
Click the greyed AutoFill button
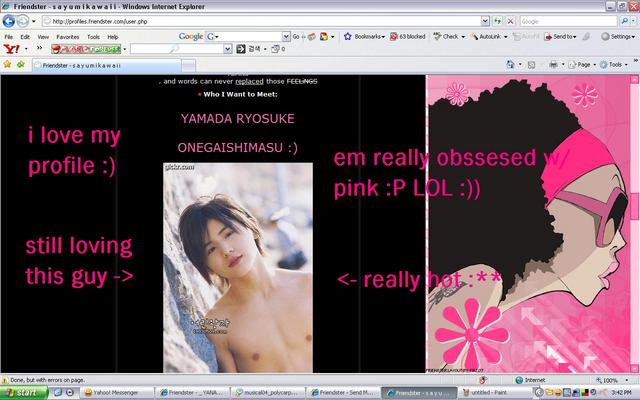(x=527, y=37)
